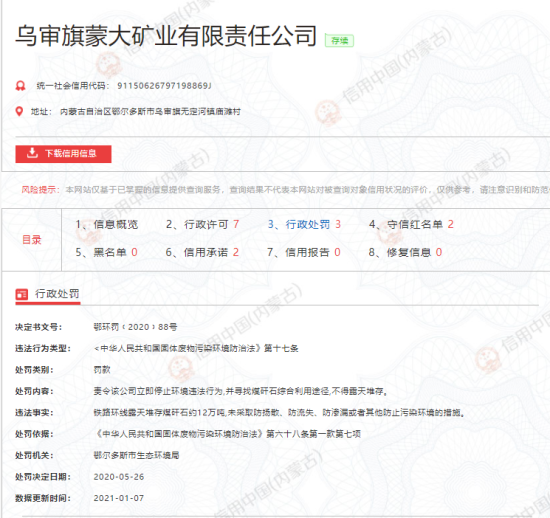550x518 pixels.
Task: Click the 违法事实 description text
Action: pyautogui.click(x=279, y=413)
